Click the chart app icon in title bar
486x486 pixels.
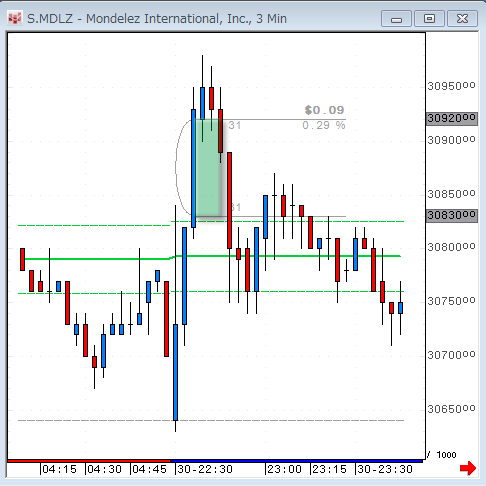click(x=15, y=19)
